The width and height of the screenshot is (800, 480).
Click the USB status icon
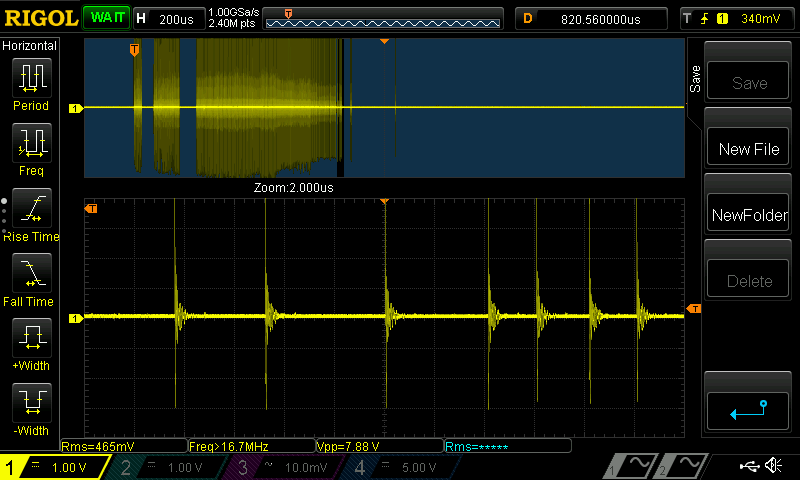(x=749, y=465)
